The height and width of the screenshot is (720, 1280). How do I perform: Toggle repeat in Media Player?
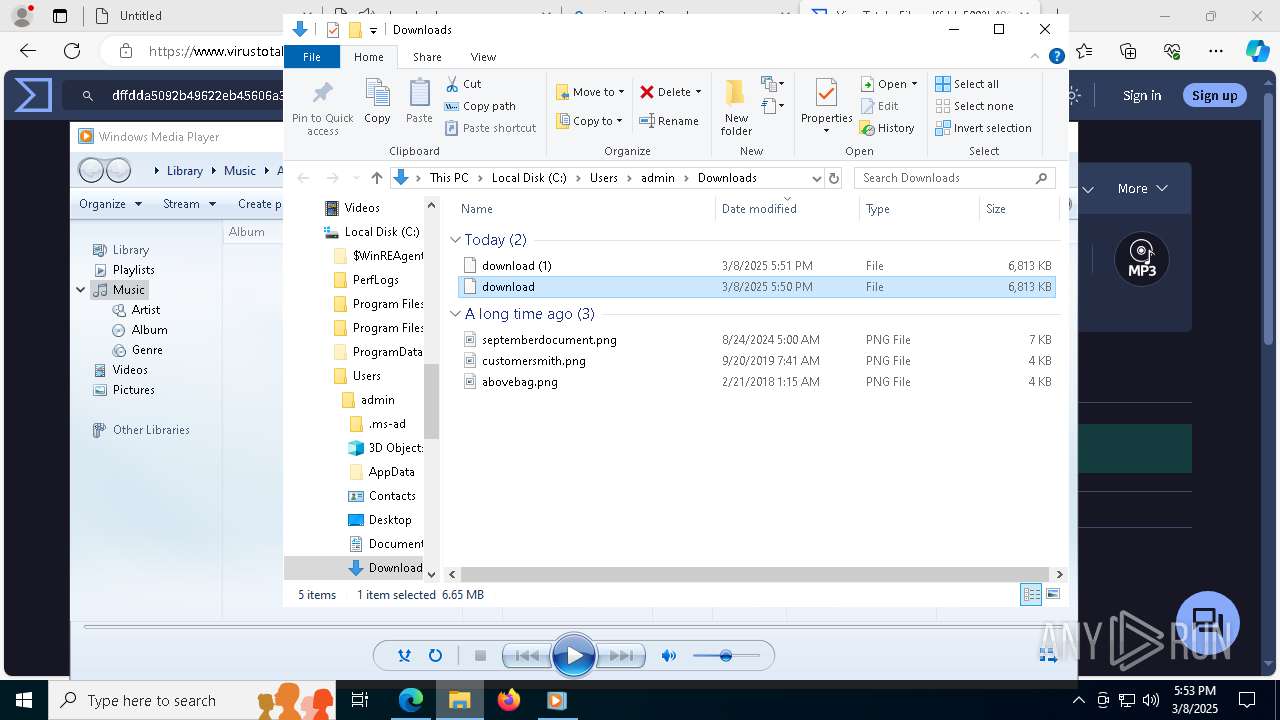tap(435, 656)
